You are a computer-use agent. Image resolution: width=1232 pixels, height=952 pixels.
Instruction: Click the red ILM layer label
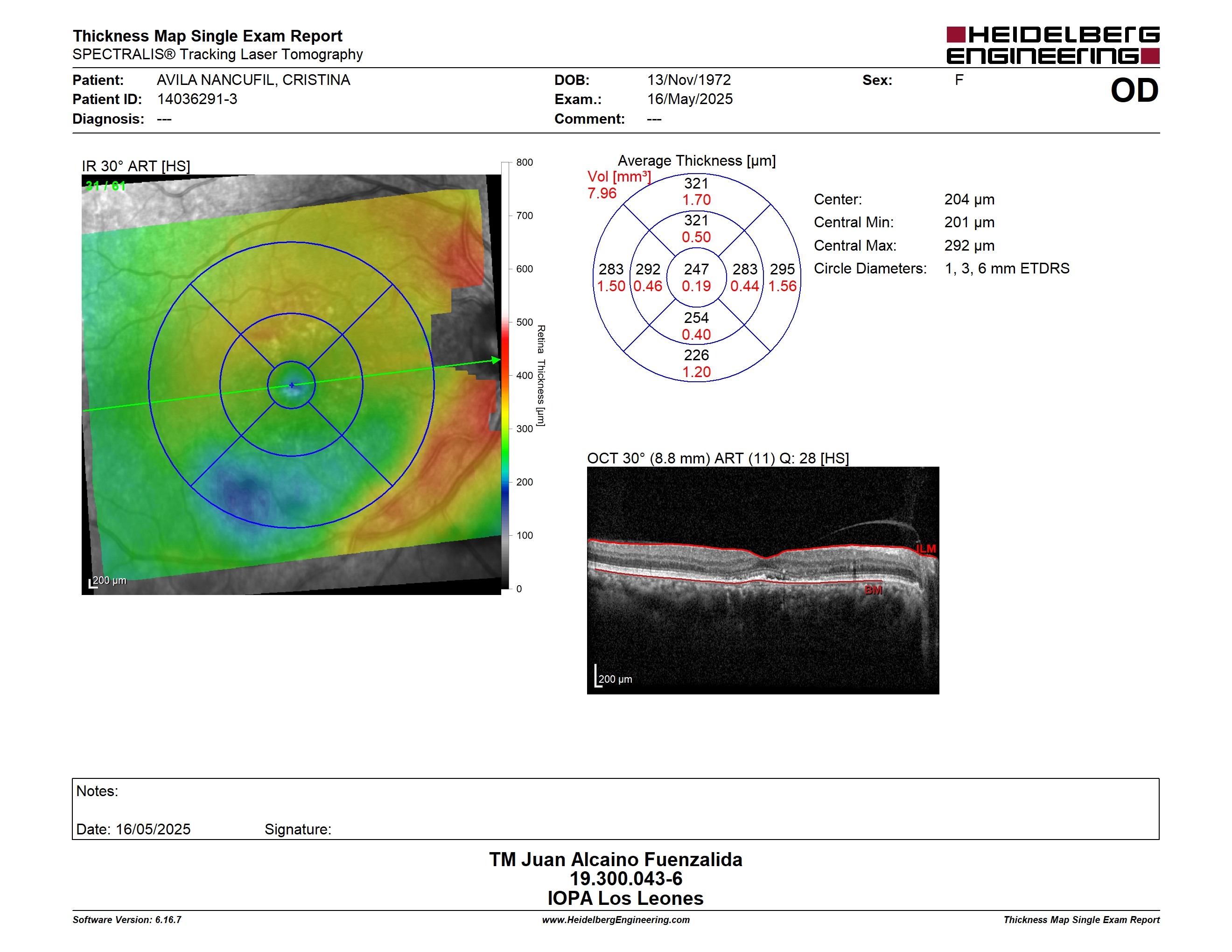coord(926,549)
